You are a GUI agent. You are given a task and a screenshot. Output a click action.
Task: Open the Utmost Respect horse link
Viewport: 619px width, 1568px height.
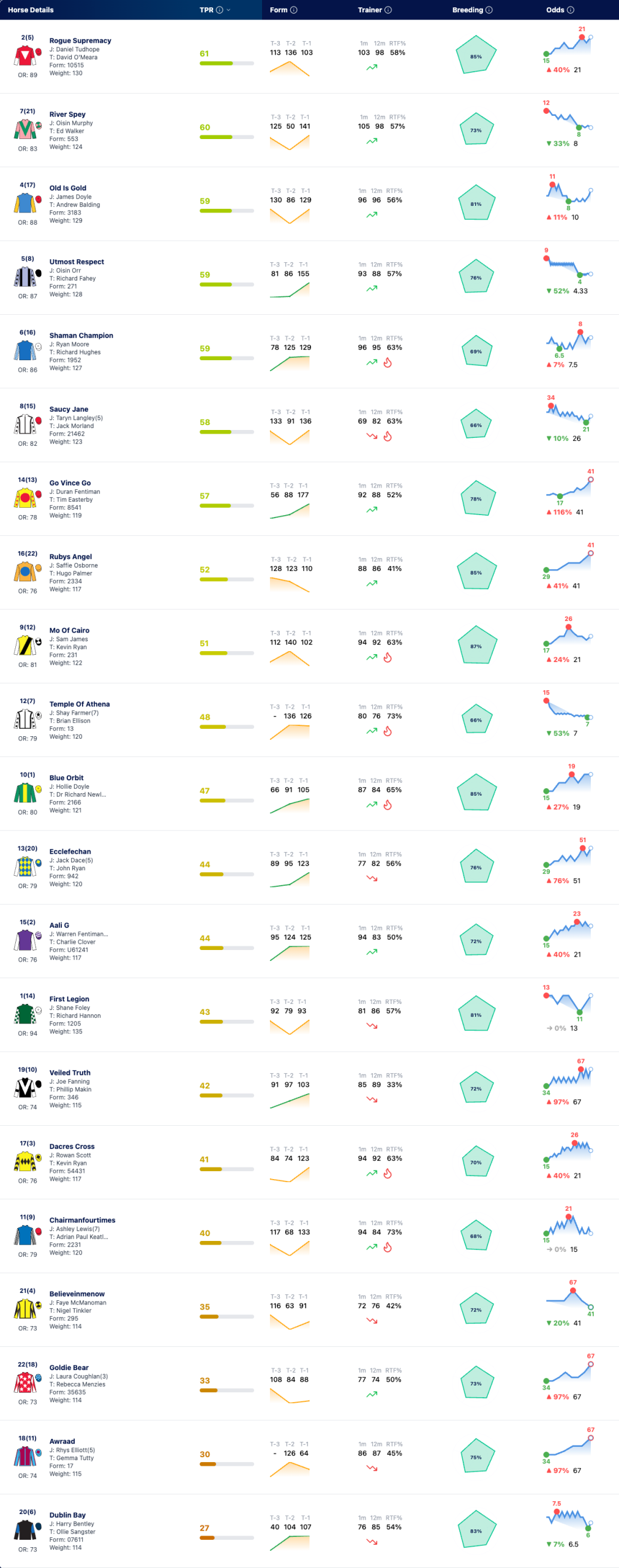(77, 262)
